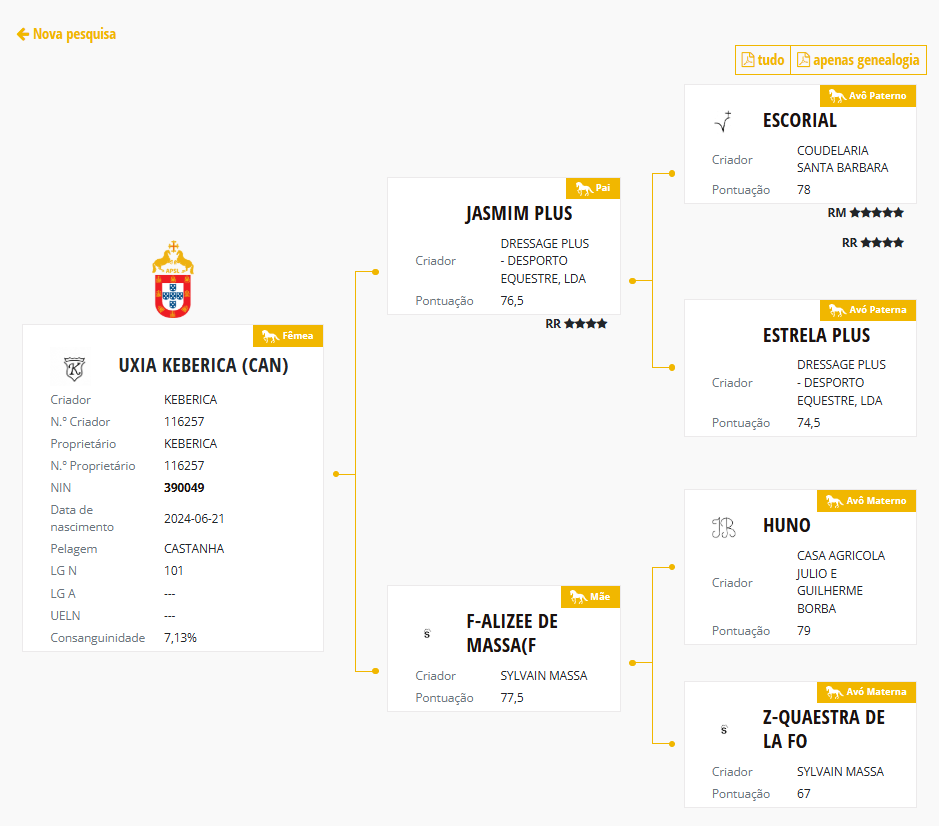The width and height of the screenshot is (939, 826).
Task: Click the RM five-star rating under Escorial
Action: [866, 213]
